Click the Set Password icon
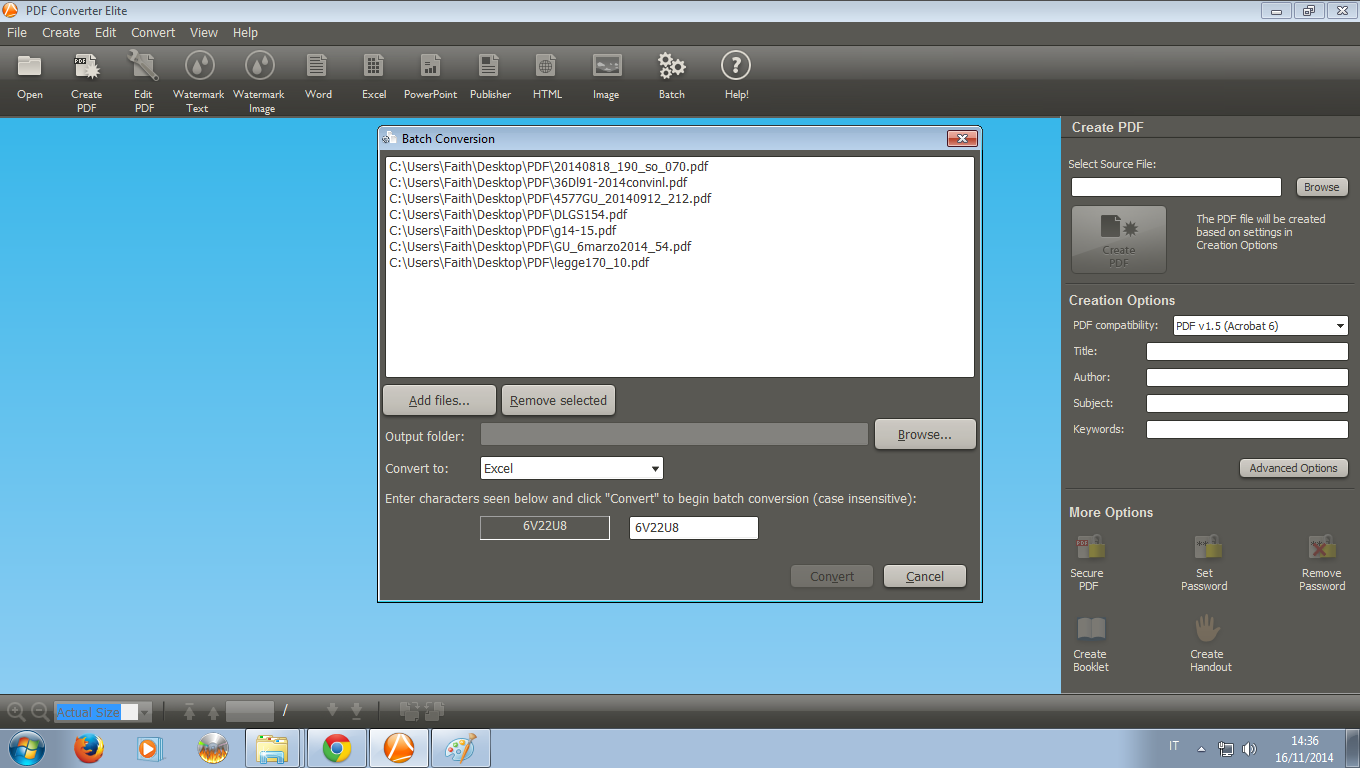The height and width of the screenshot is (768, 1360). click(x=1208, y=547)
